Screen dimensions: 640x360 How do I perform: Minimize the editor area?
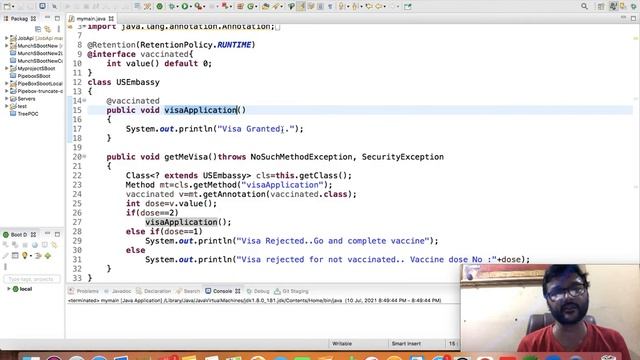(623, 18)
